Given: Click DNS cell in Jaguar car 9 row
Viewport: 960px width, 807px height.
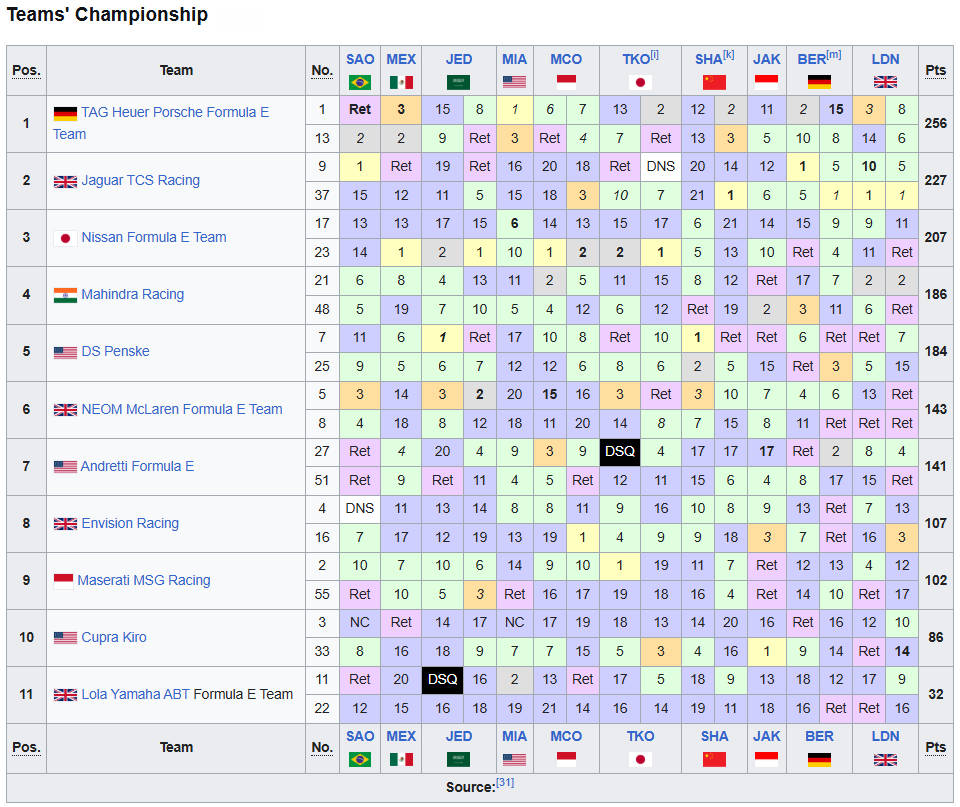Looking at the screenshot, I should click(x=661, y=167).
